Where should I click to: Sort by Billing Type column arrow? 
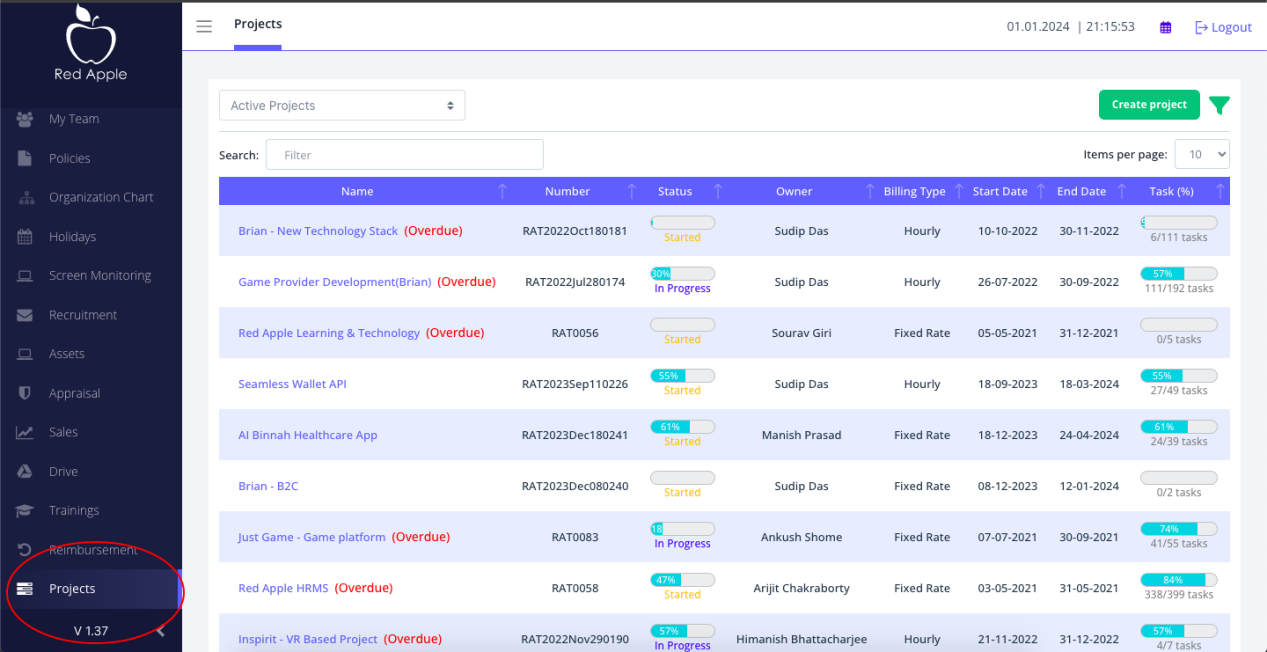coord(959,191)
